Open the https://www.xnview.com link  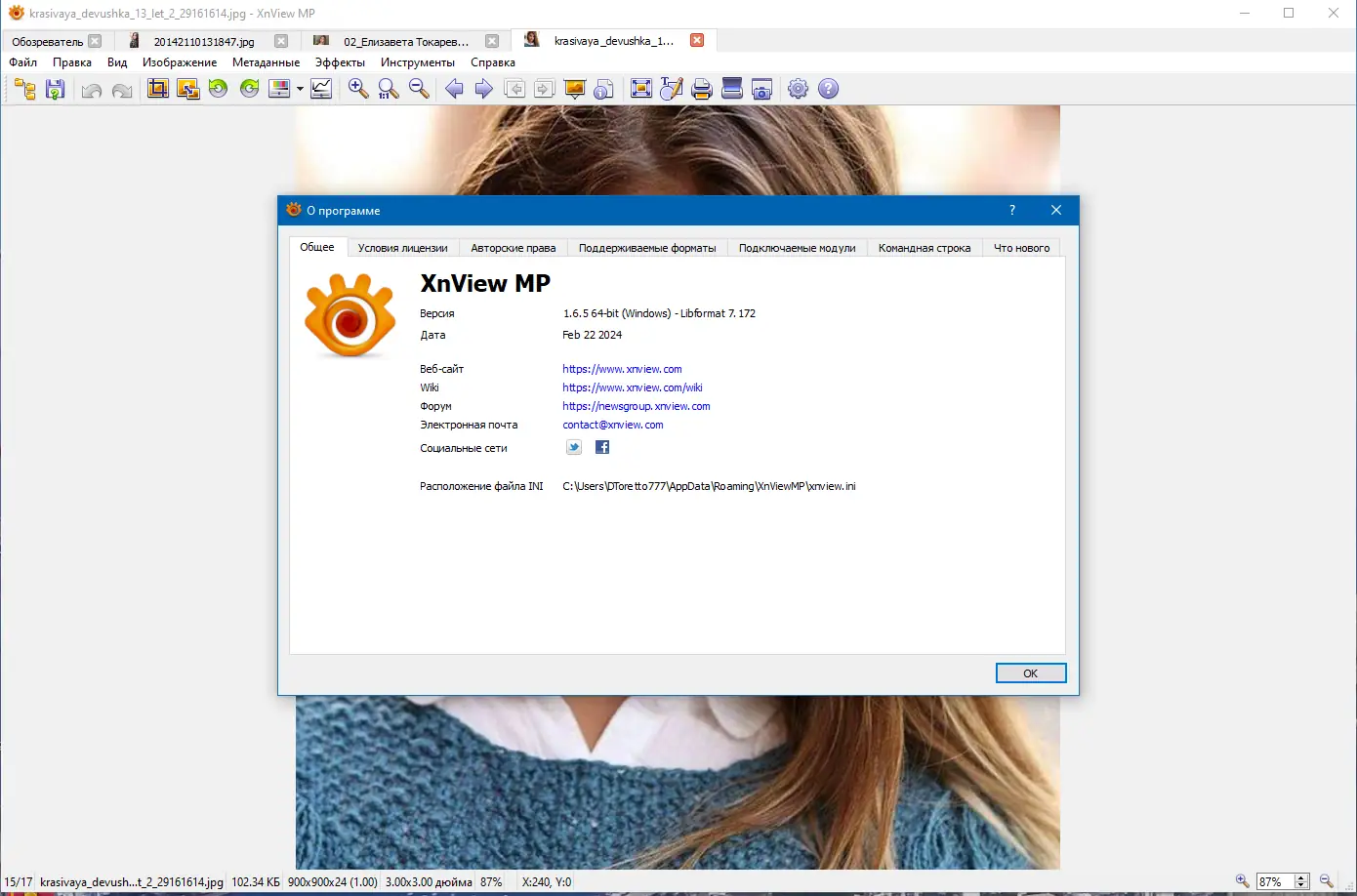tap(622, 369)
